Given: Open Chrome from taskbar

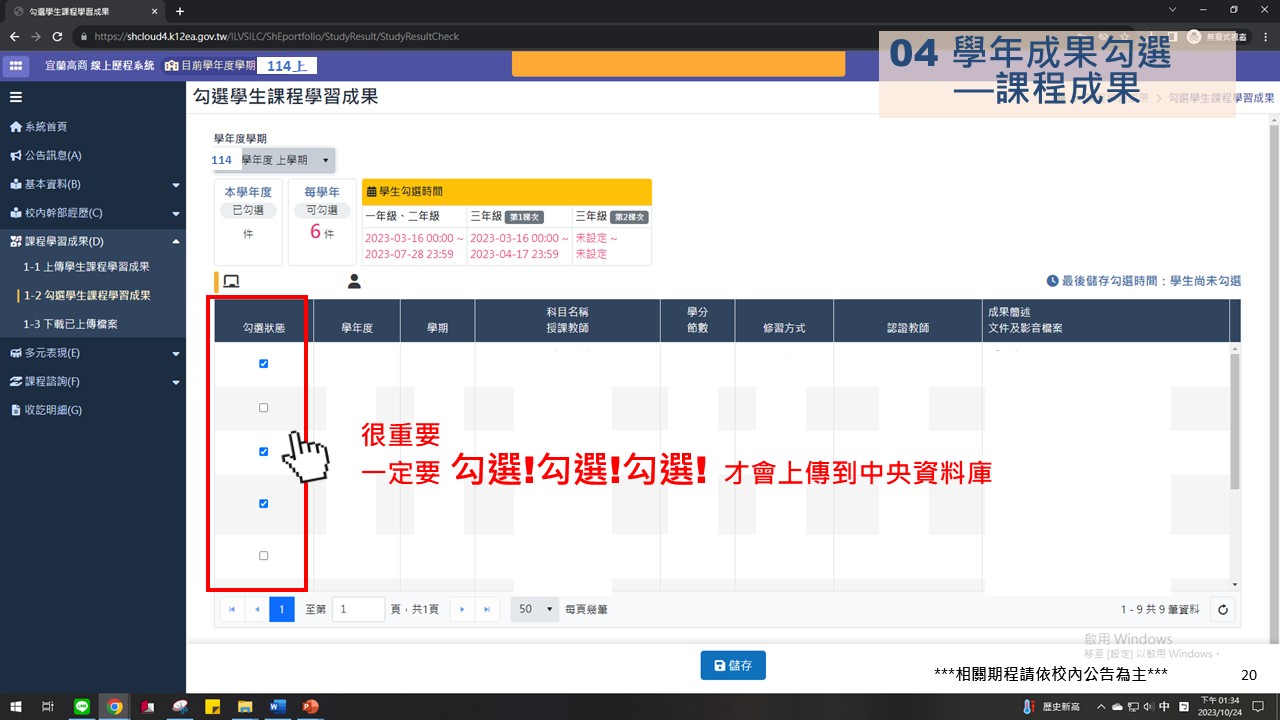Looking at the screenshot, I should [x=114, y=706].
